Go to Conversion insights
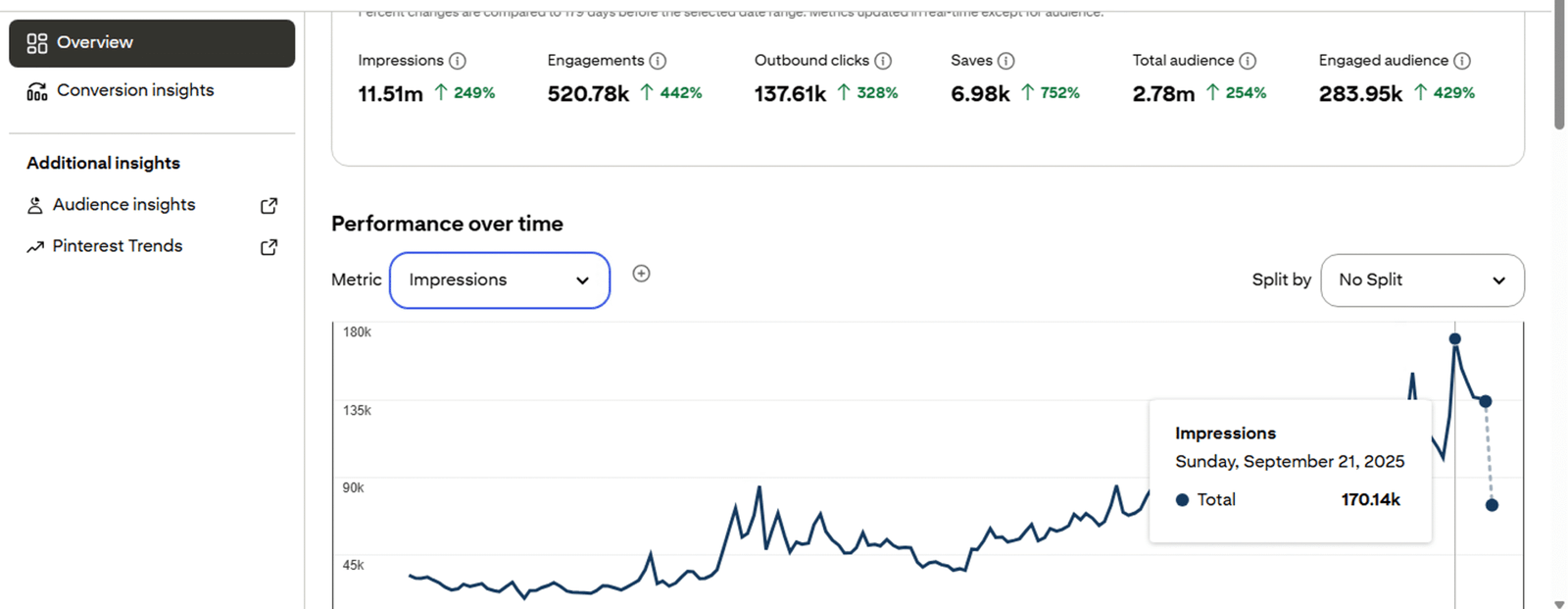 point(135,90)
